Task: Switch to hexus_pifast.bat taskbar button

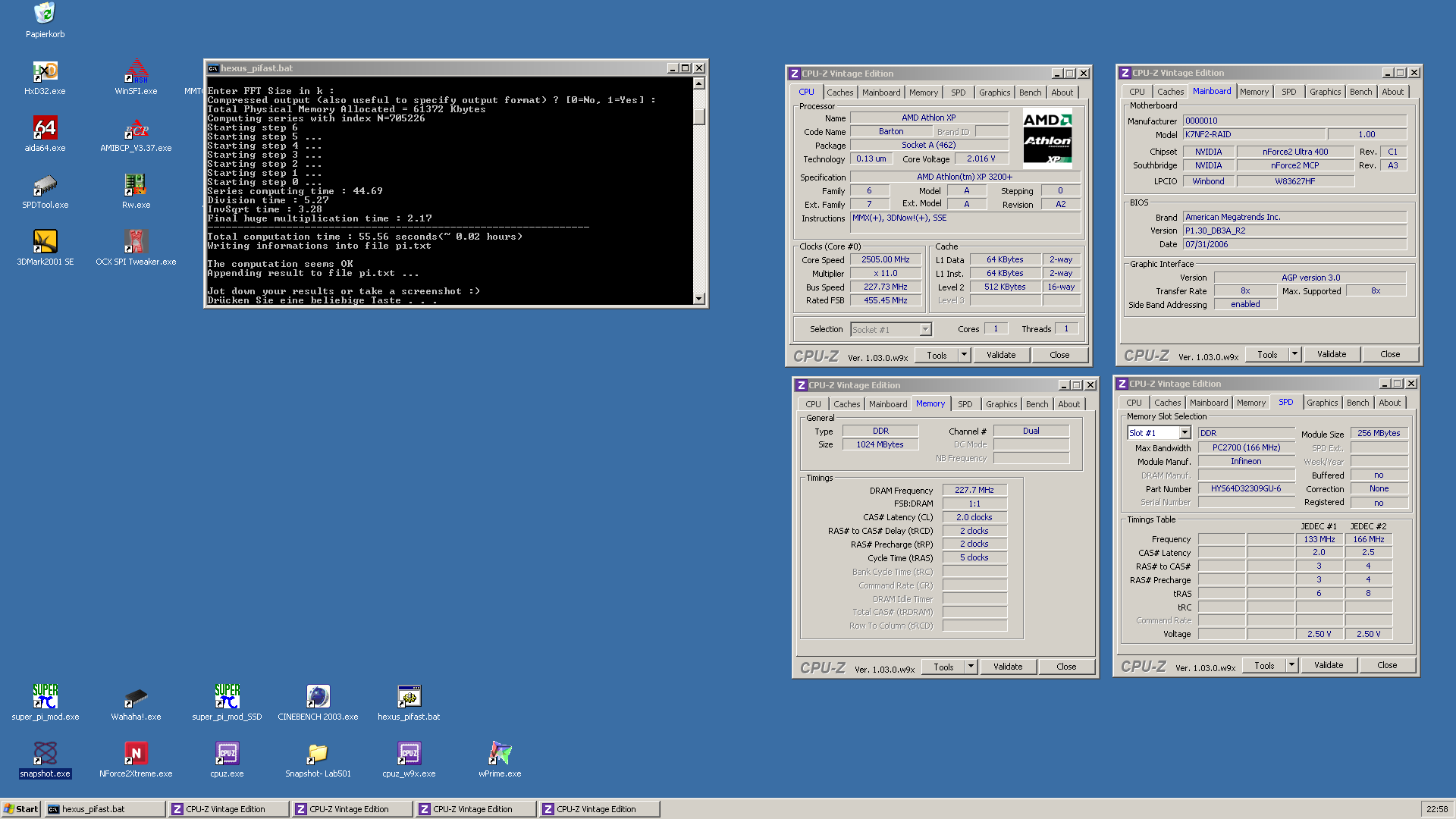Action: coord(105,809)
